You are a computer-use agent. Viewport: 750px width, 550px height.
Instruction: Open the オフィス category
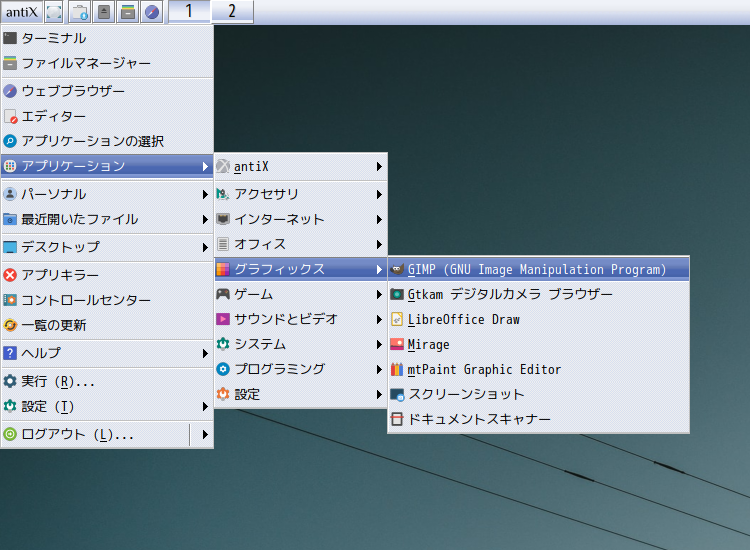(x=301, y=244)
